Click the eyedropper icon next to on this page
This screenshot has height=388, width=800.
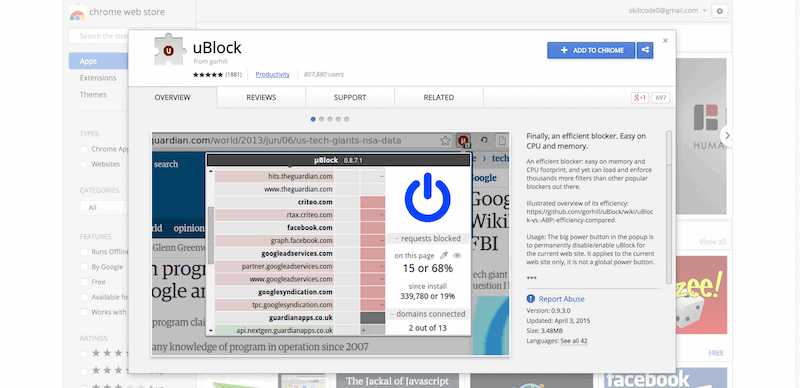[x=444, y=255]
